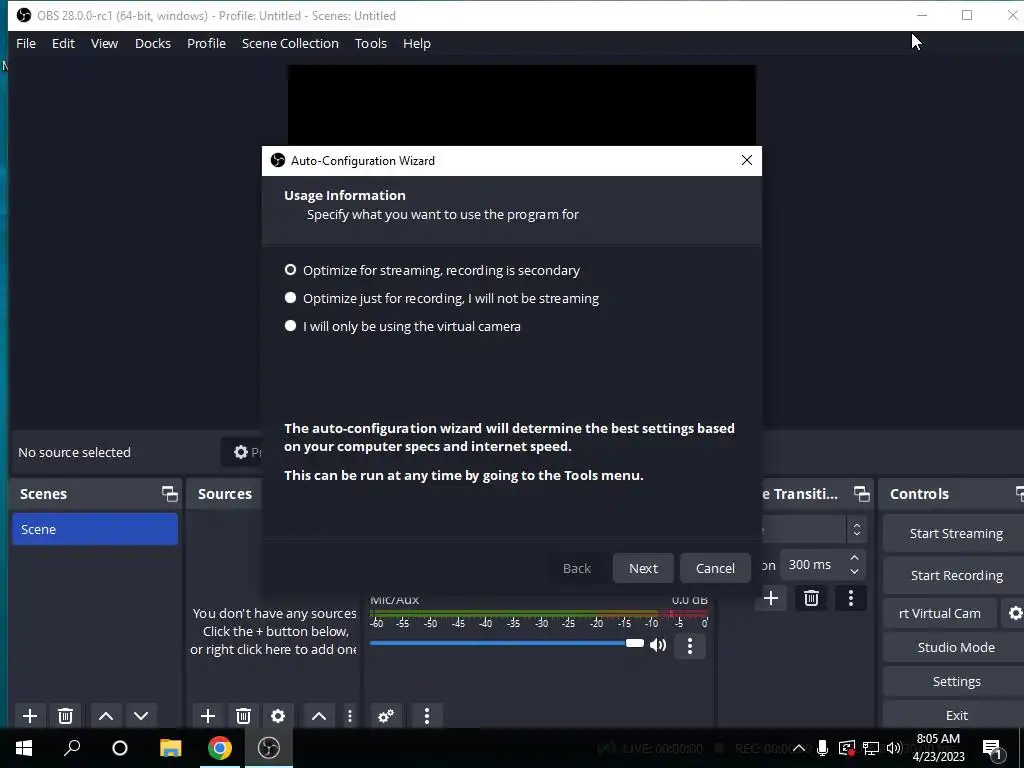Viewport: 1024px width, 768px height.
Task: Open virtual camera settings gear
Action: click(x=1016, y=613)
